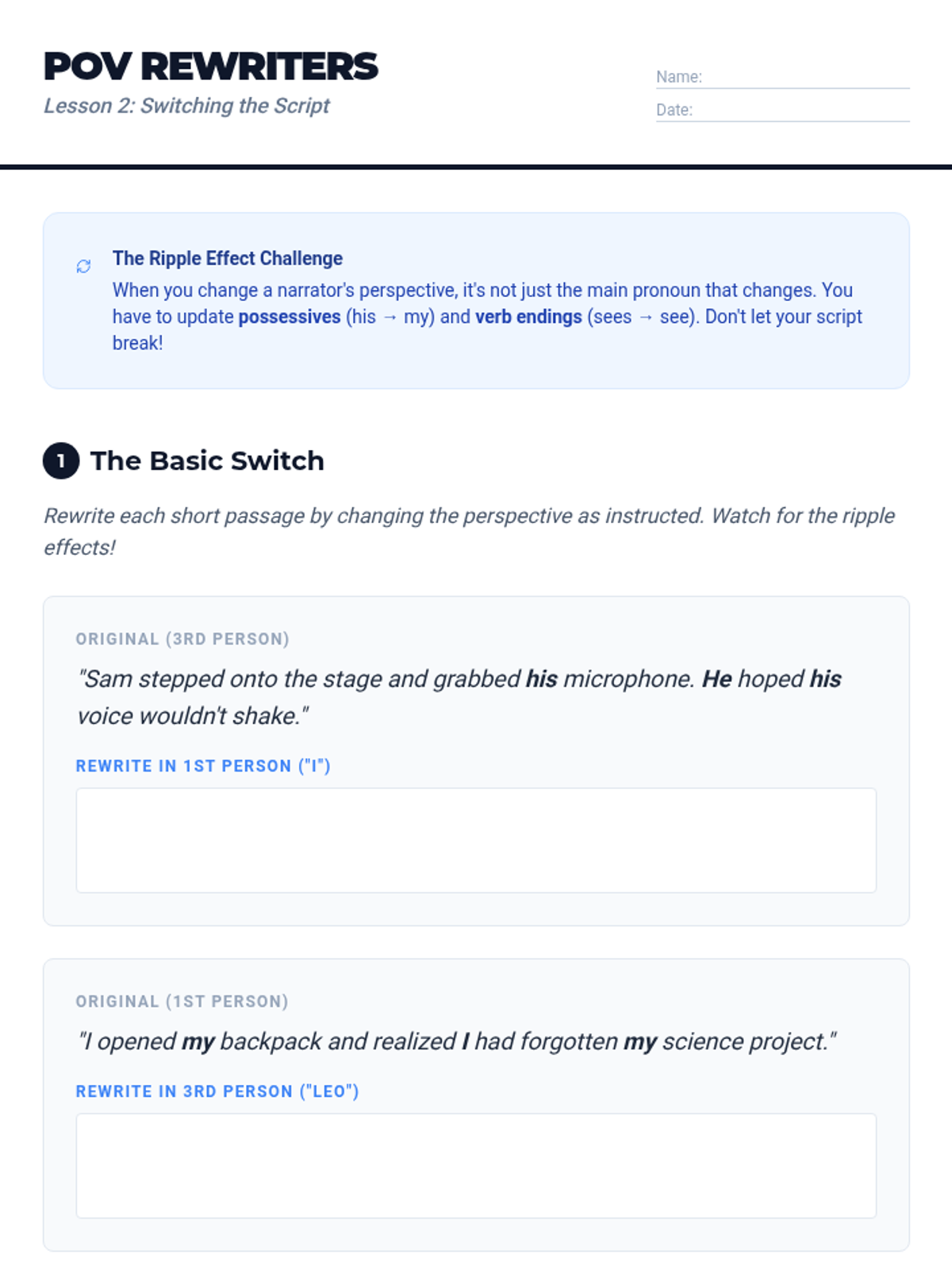Click the bold word possessives
952x1270 pixels.
click(x=290, y=317)
